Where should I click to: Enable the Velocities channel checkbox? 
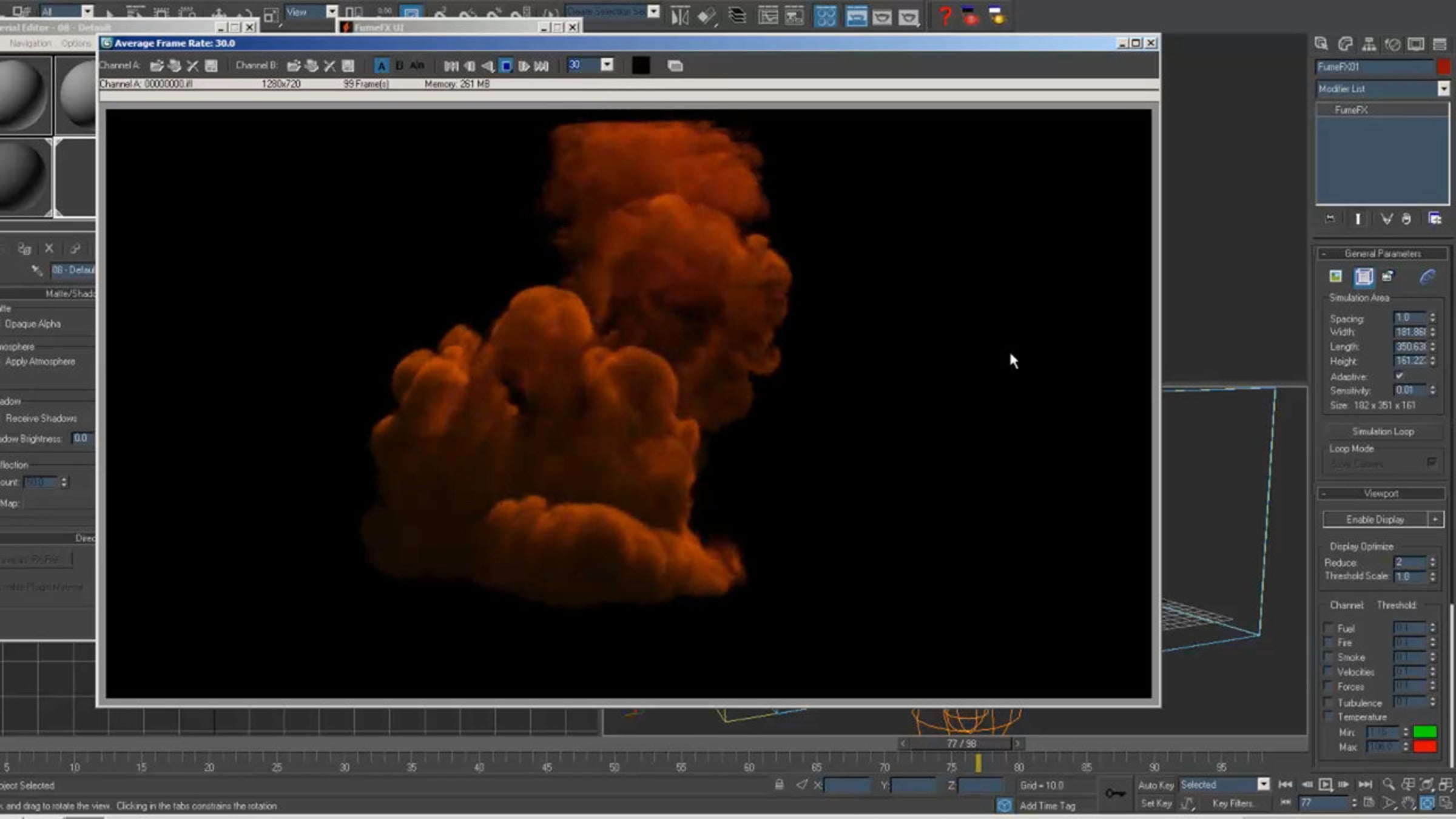(x=1329, y=672)
